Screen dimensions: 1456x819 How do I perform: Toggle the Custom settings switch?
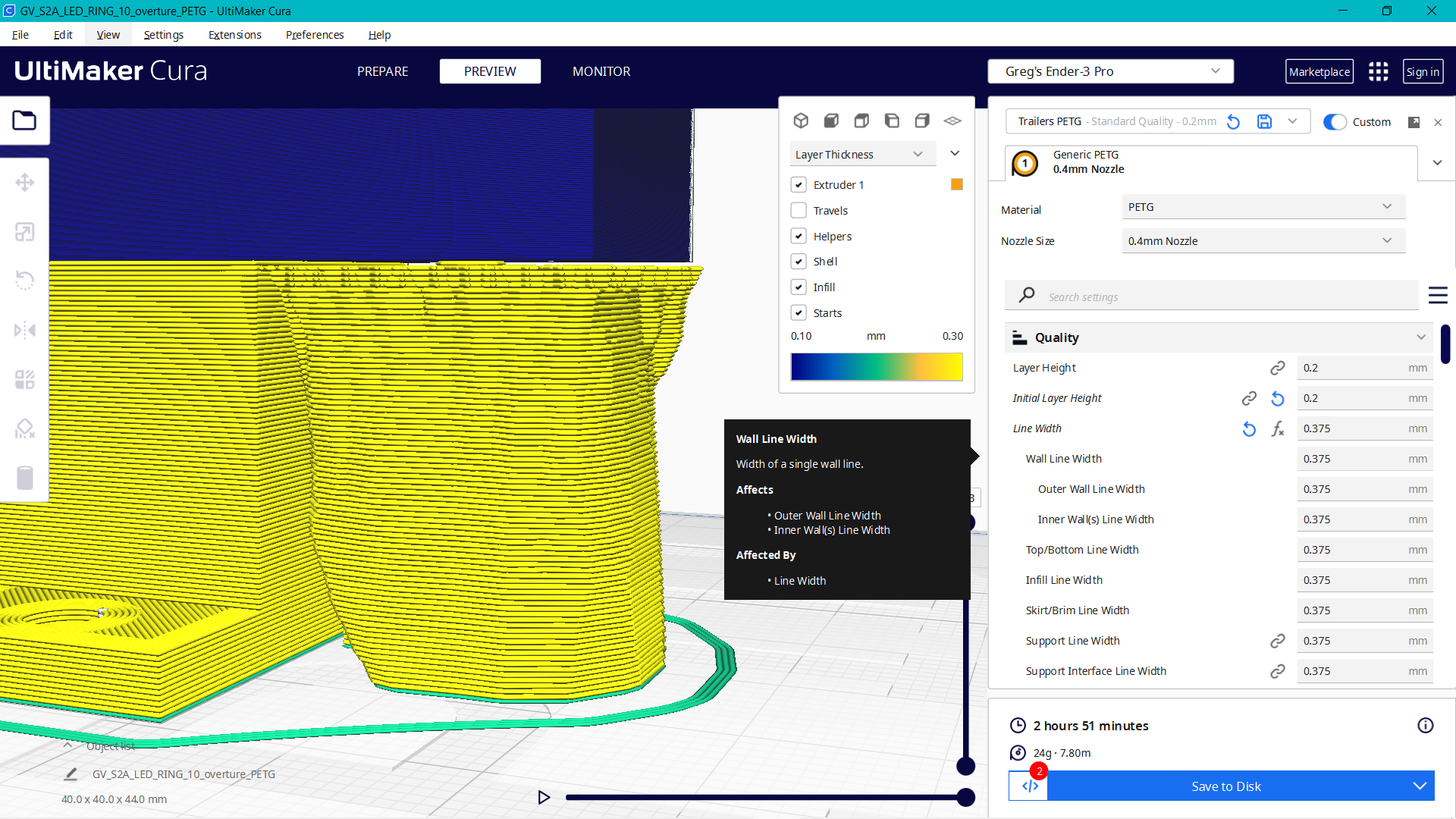[x=1335, y=122]
